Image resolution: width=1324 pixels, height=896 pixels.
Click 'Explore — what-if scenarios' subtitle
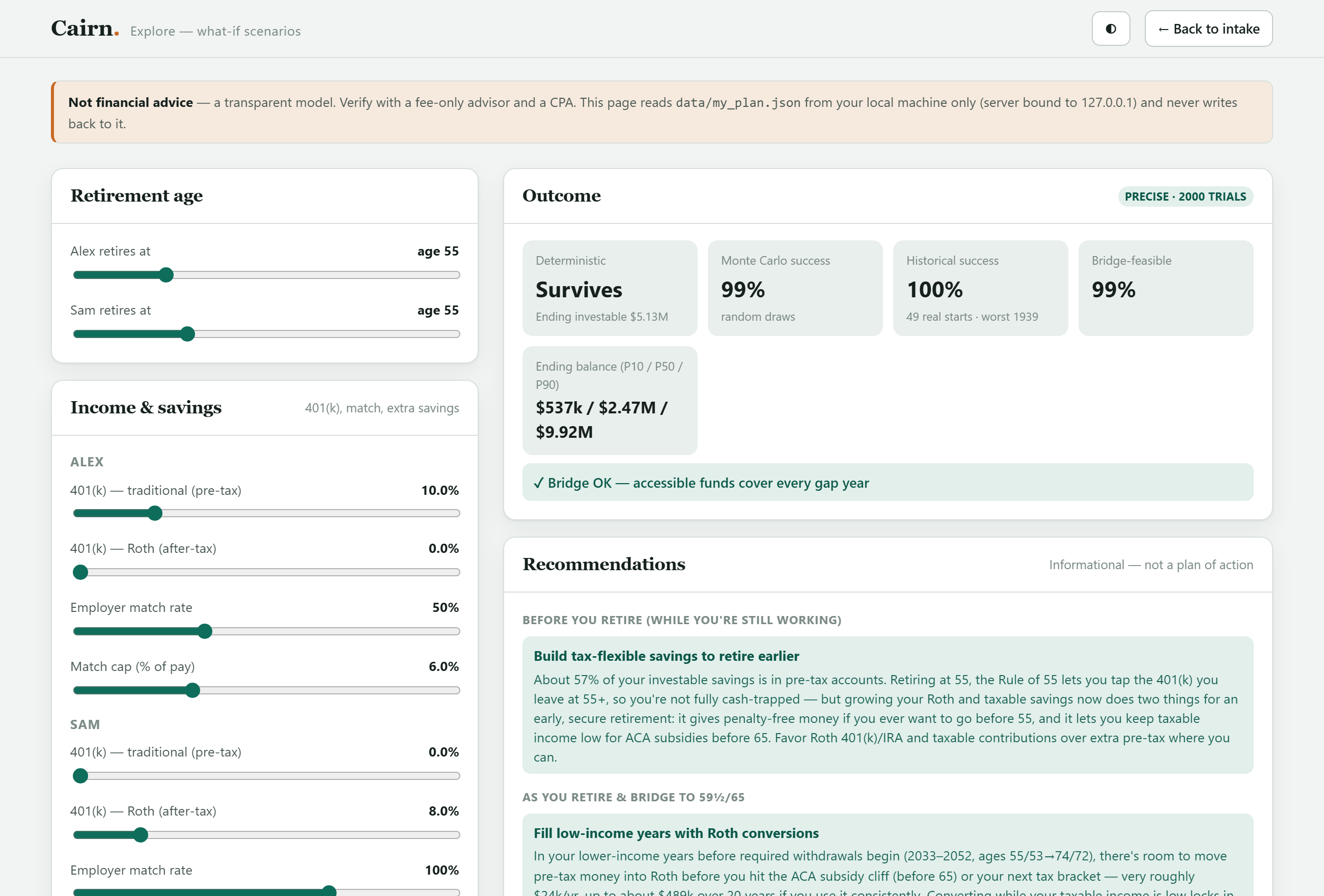click(x=215, y=32)
